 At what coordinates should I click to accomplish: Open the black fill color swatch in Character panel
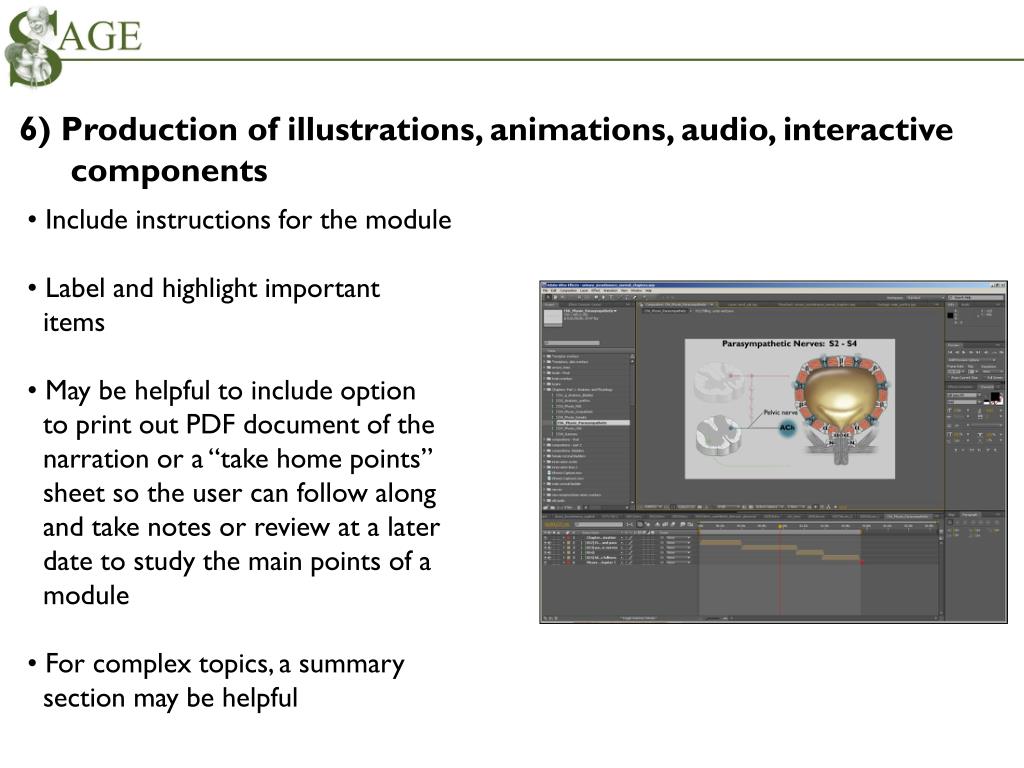(x=995, y=396)
